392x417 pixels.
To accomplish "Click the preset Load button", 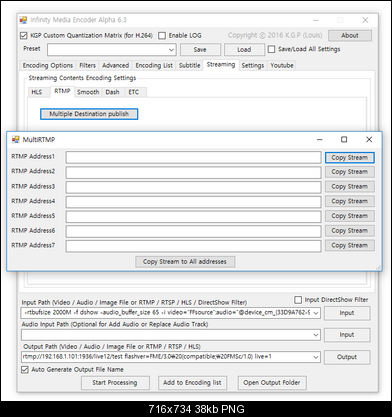I will point(244,50).
